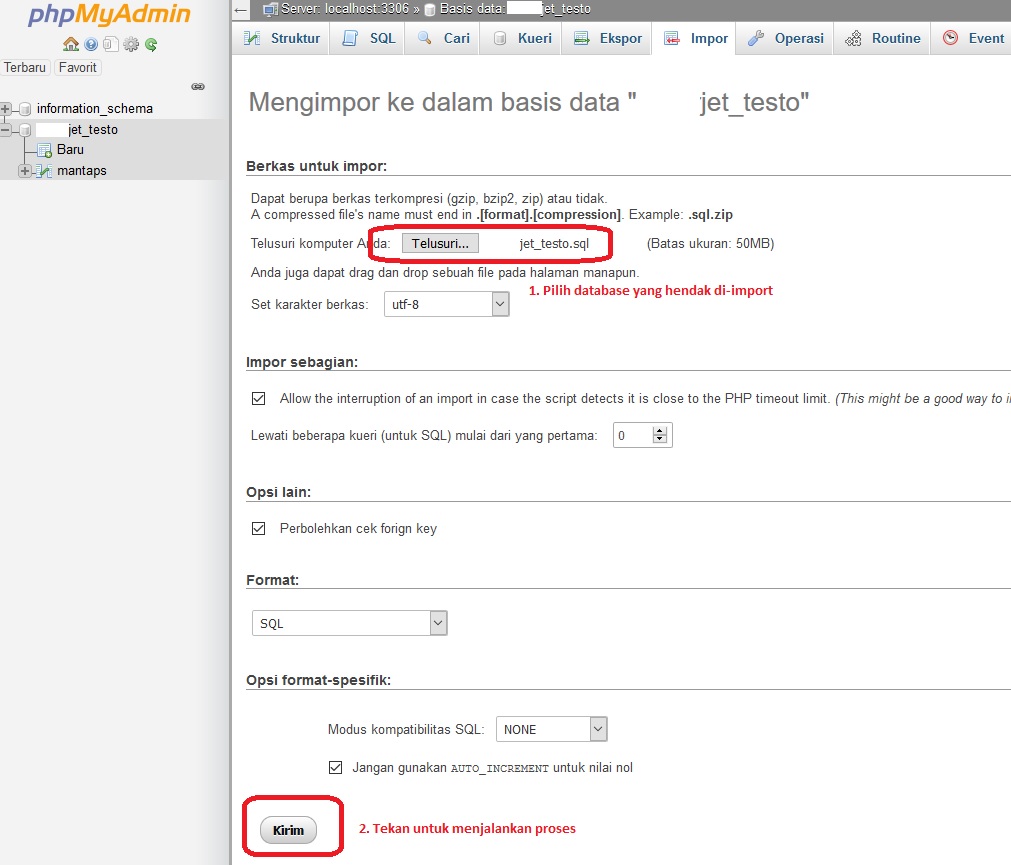Open the blue question-mark help icon
The height and width of the screenshot is (865, 1011).
click(91, 44)
